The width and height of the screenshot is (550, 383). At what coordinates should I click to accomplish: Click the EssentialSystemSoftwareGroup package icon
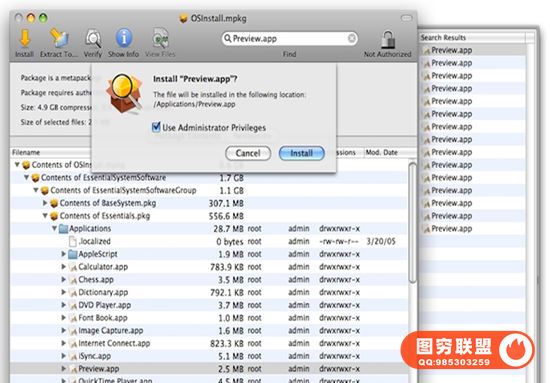[x=45, y=191]
